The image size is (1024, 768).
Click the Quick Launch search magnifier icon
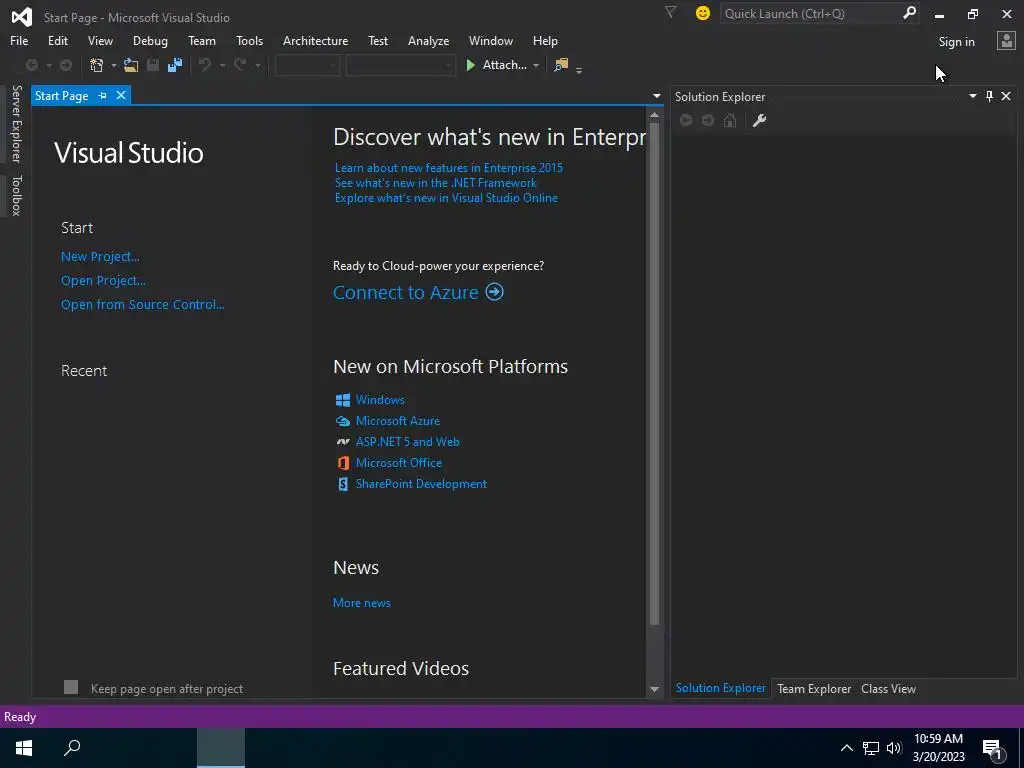click(x=909, y=13)
